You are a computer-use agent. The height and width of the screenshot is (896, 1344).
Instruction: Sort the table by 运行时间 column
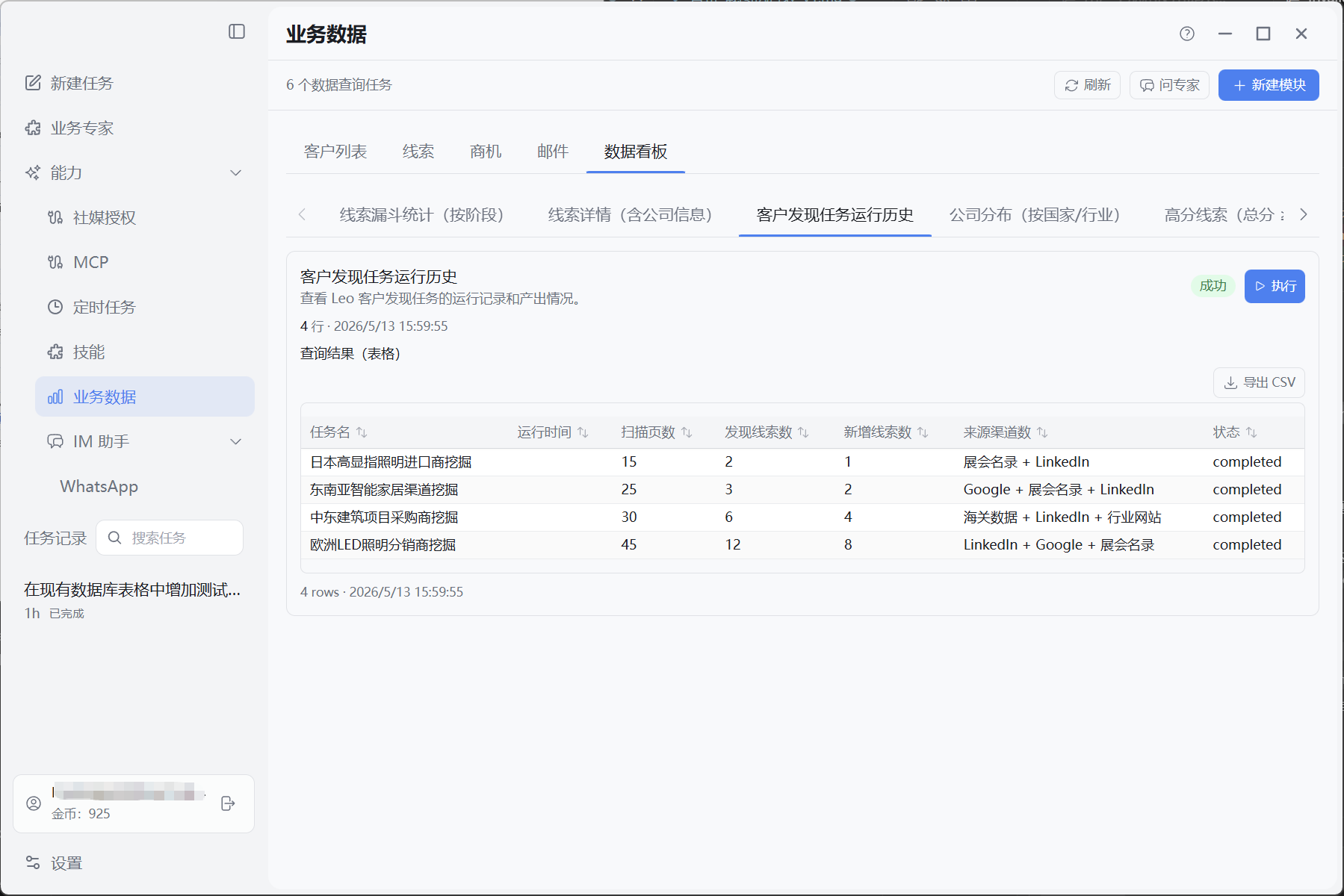583,432
